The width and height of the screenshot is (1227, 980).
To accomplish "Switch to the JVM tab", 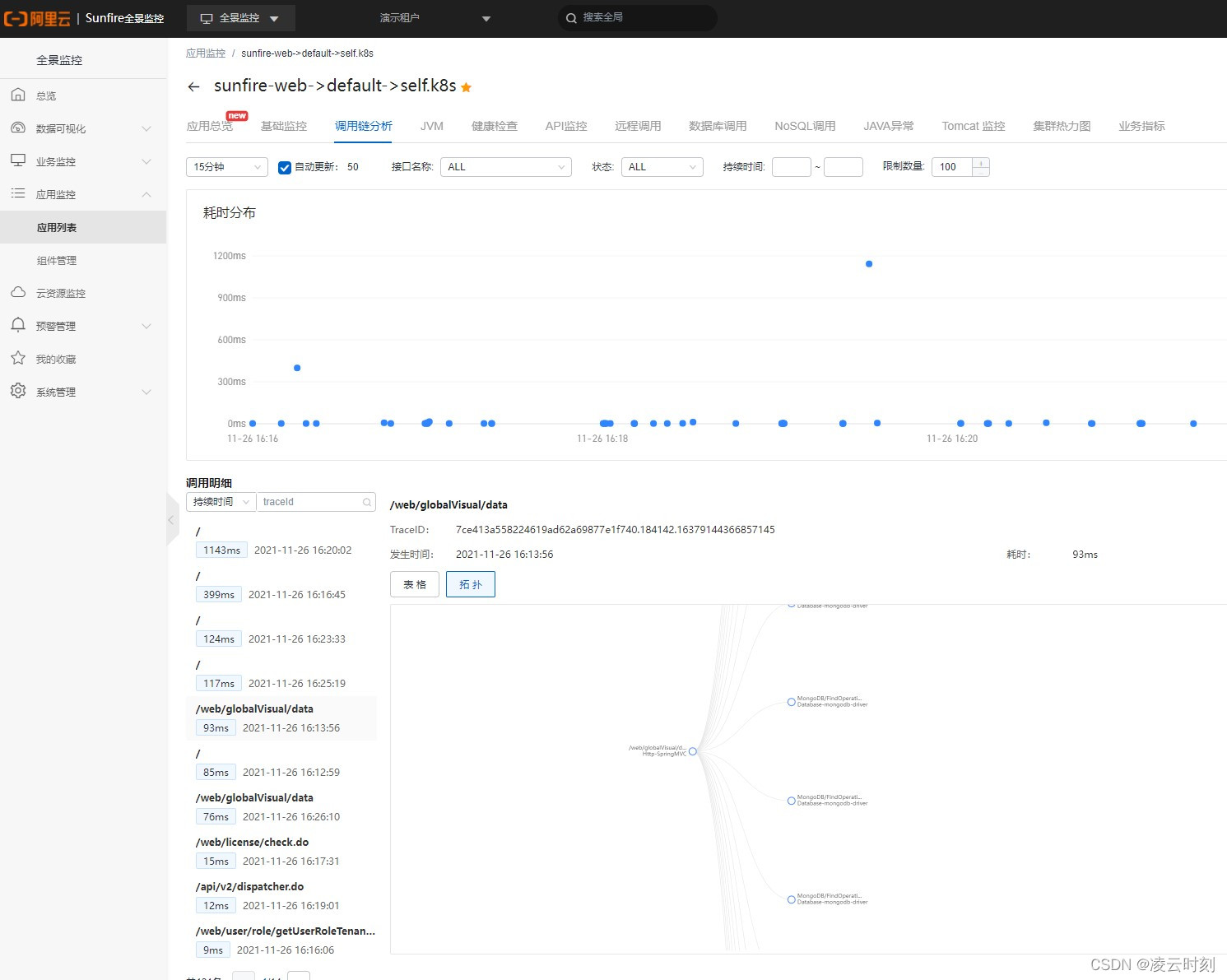I will point(432,126).
